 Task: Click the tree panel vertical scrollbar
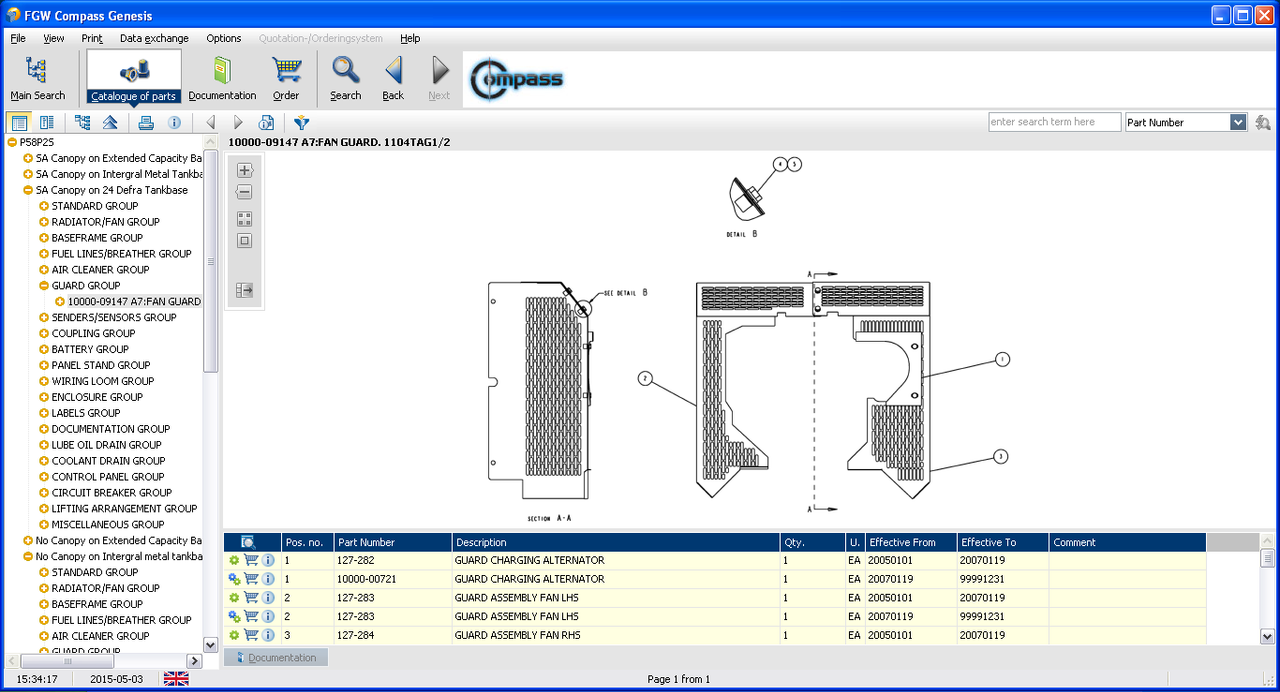point(210,260)
